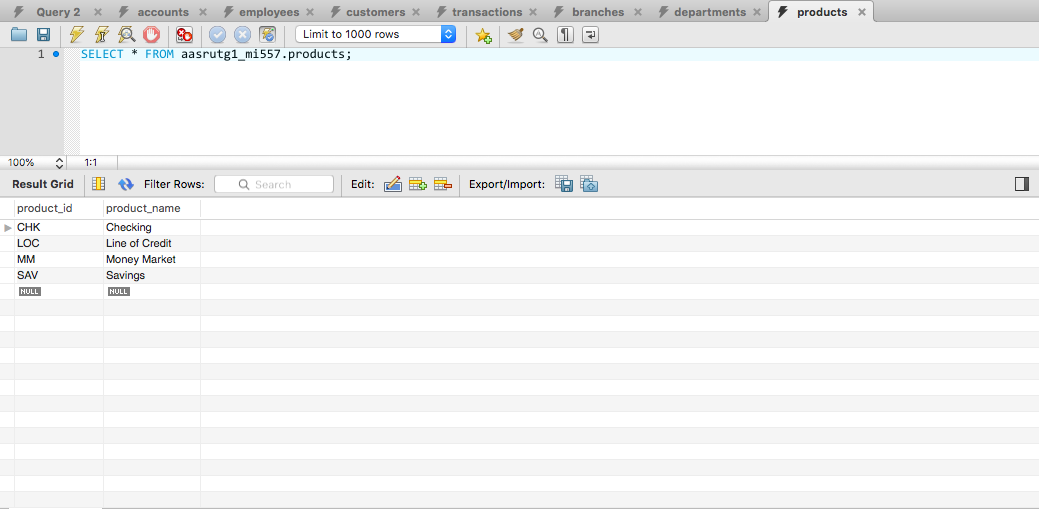Select NULL cell under product_id
The image size is (1039, 509).
pyautogui.click(x=59, y=292)
